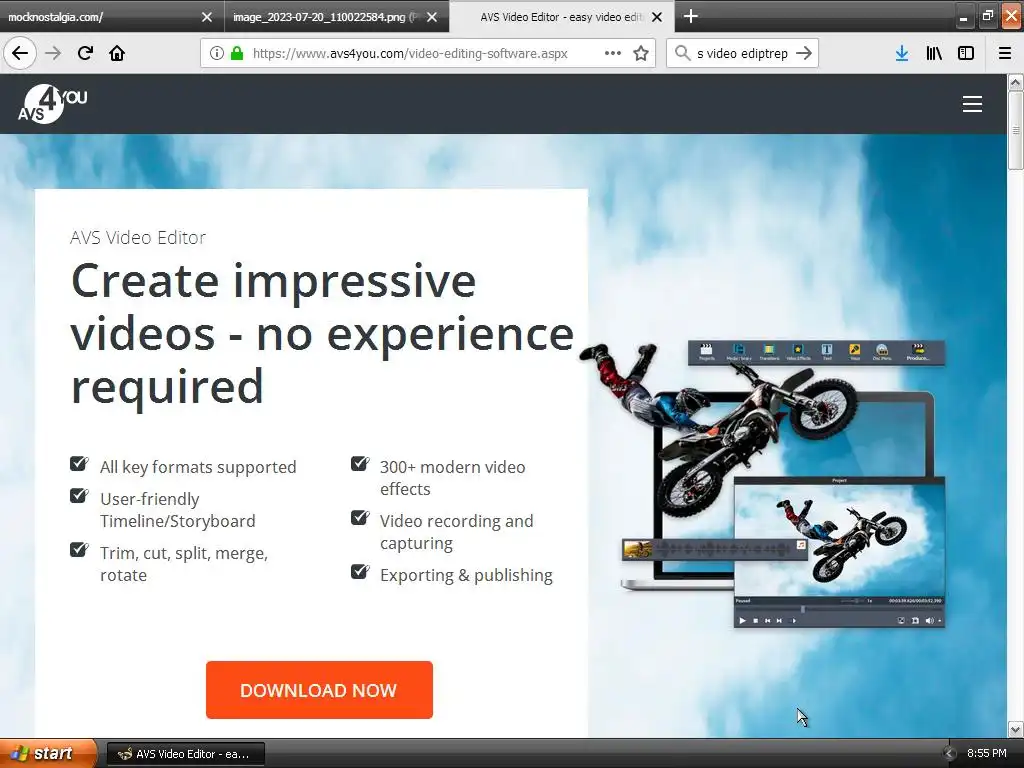Open page actions three-dot menu
Screen dimensions: 1024x768
(x=613, y=53)
